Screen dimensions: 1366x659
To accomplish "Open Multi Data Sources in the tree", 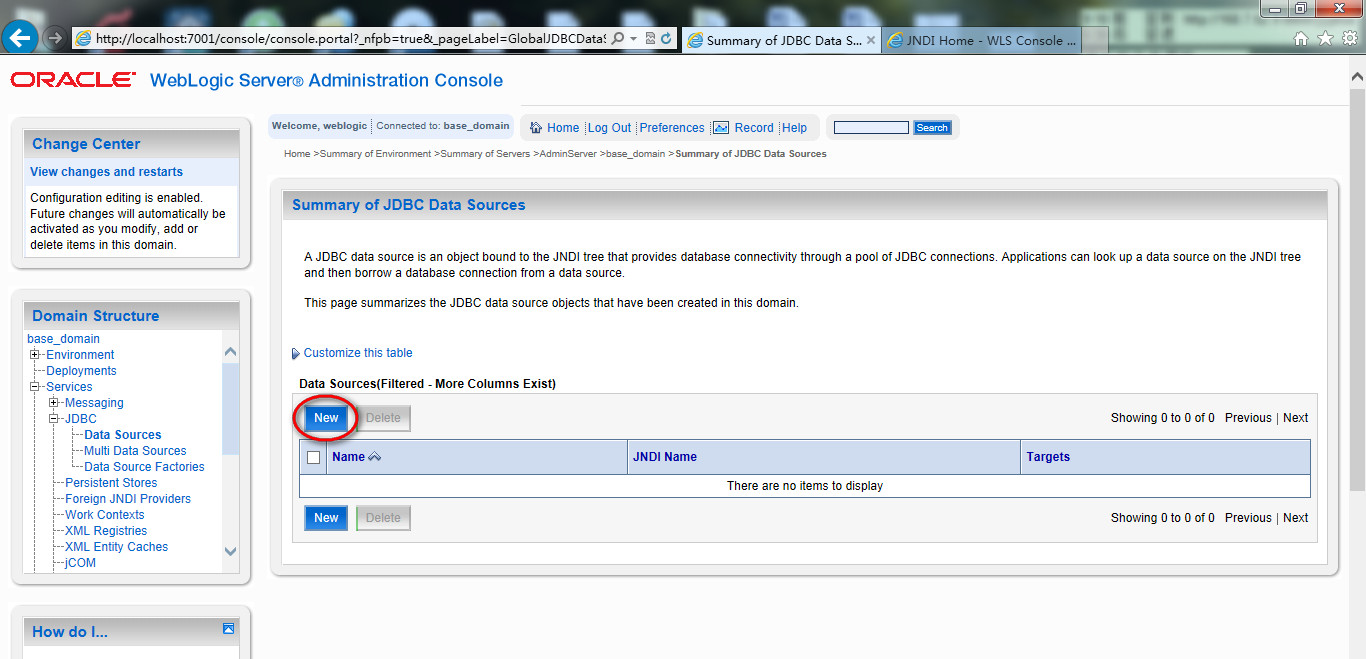I will pos(135,451).
